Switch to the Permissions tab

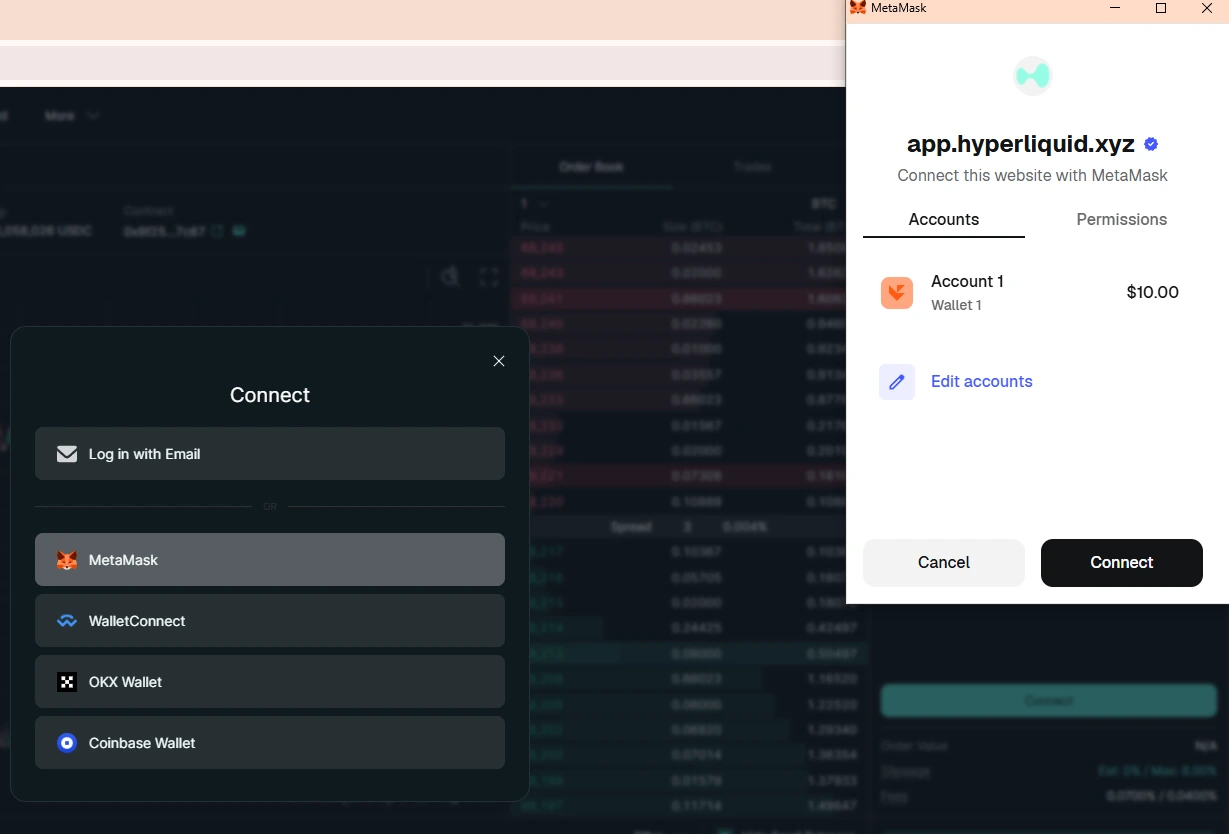pyautogui.click(x=1121, y=219)
